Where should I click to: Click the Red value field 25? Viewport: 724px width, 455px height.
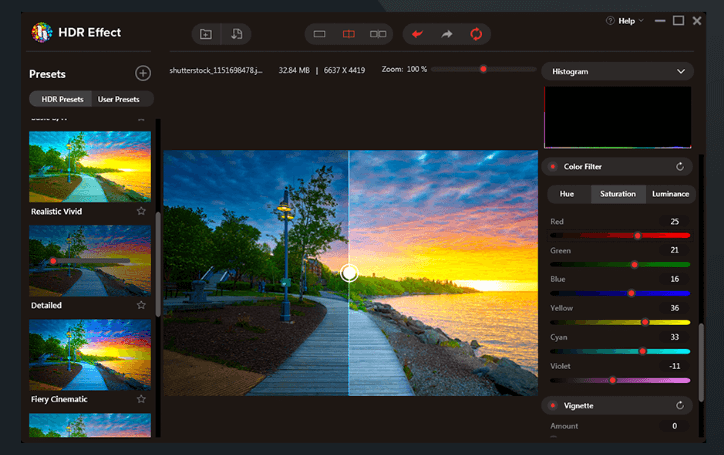pyautogui.click(x=675, y=222)
